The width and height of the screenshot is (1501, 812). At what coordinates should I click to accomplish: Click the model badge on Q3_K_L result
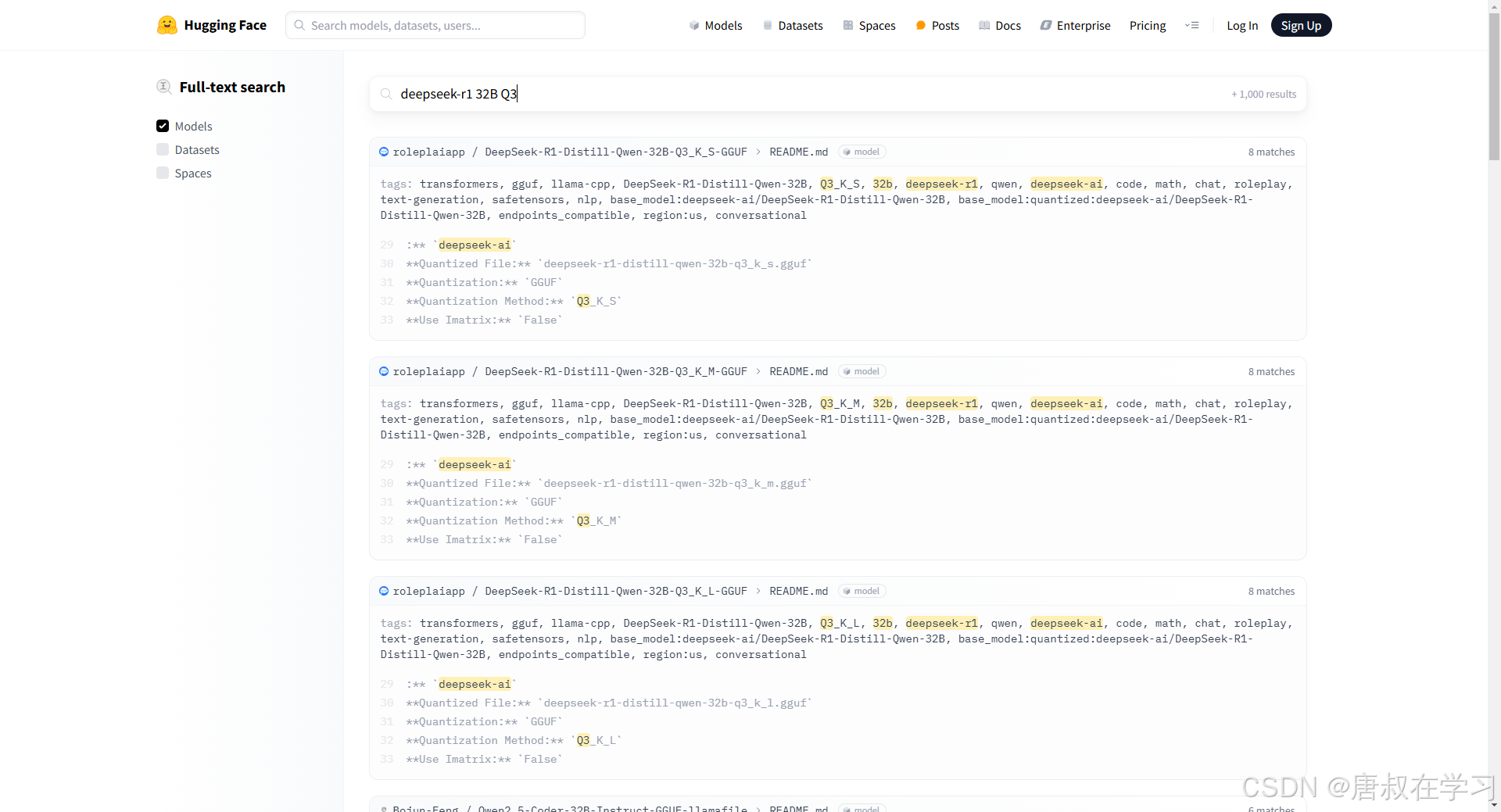tap(862, 591)
